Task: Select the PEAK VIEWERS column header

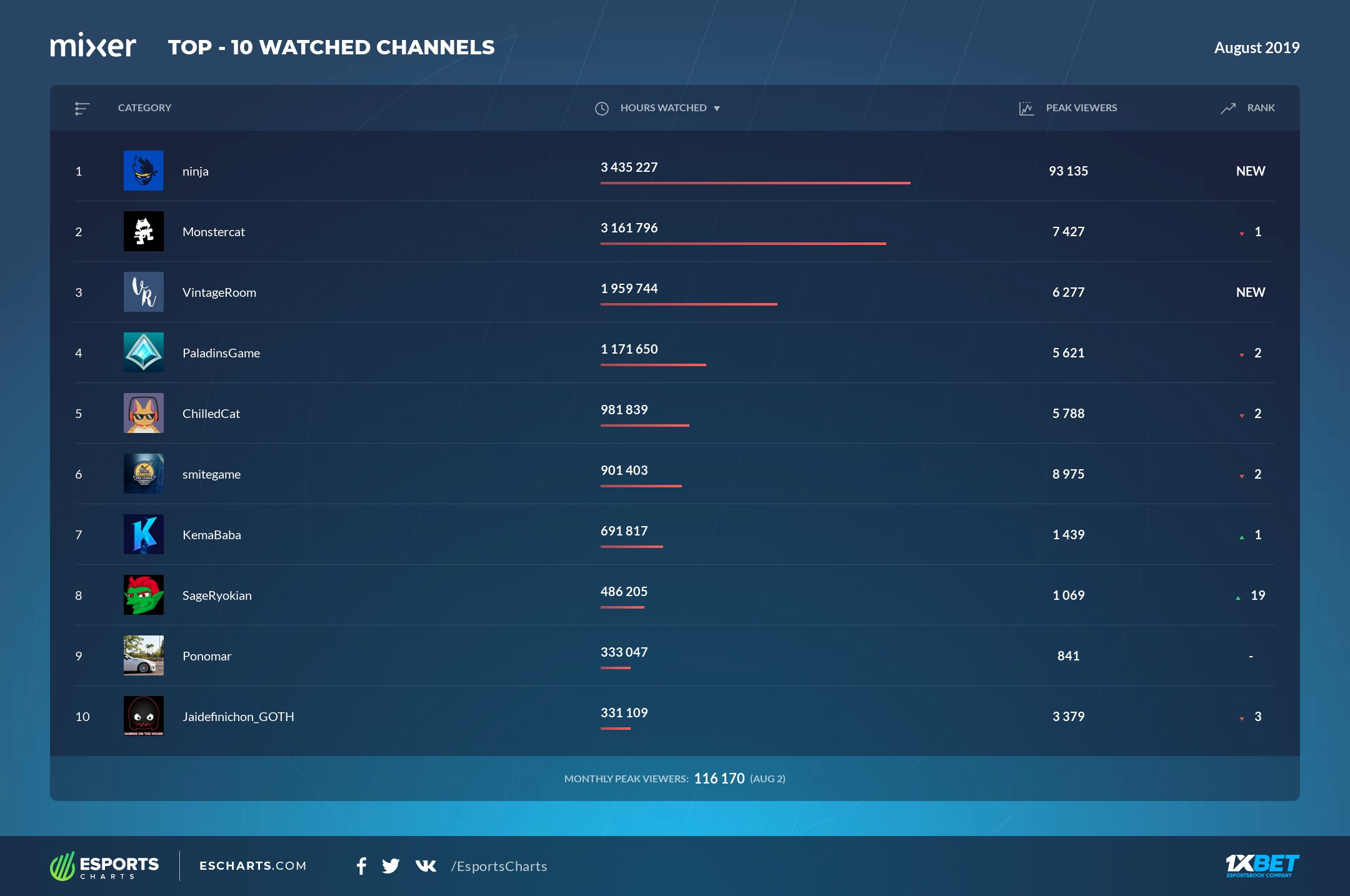Action: click(x=1082, y=107)
